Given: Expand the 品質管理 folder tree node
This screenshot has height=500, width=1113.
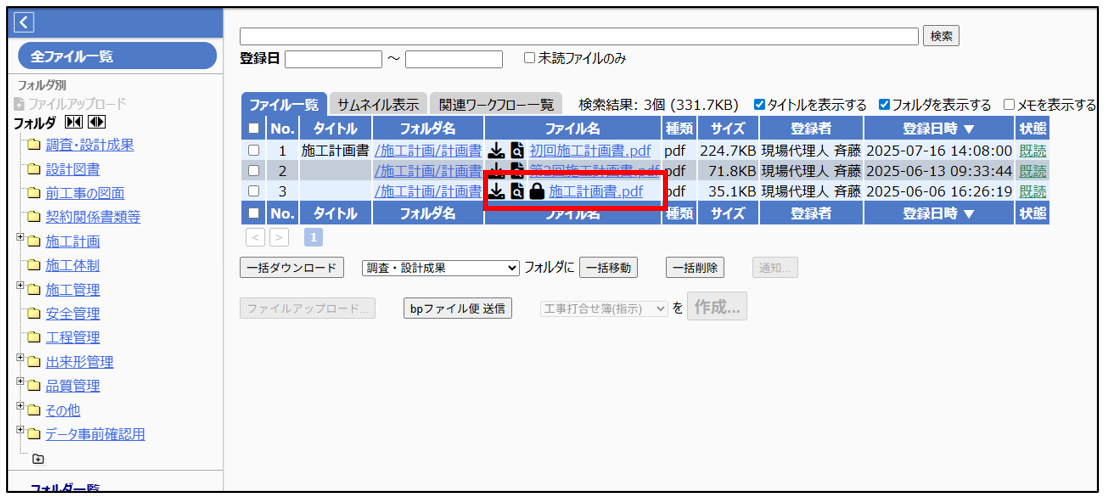Looking at the screenshot, I should [21, 382].
